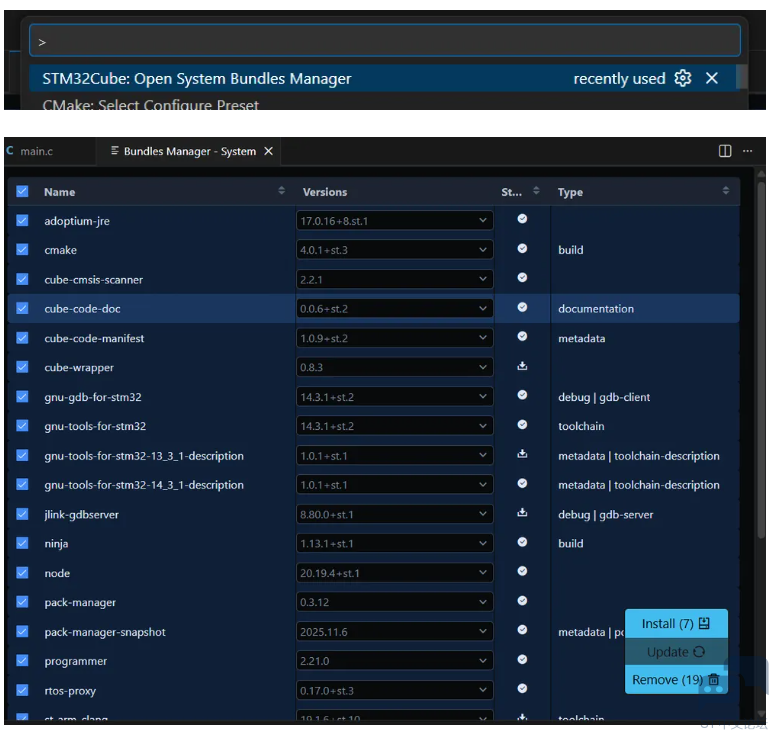Click installed icon for gnu-tools-for-stm32-14_3_1-description
Image resolution: width=777 pixels, height=739 pixels.
coord(522,483)
